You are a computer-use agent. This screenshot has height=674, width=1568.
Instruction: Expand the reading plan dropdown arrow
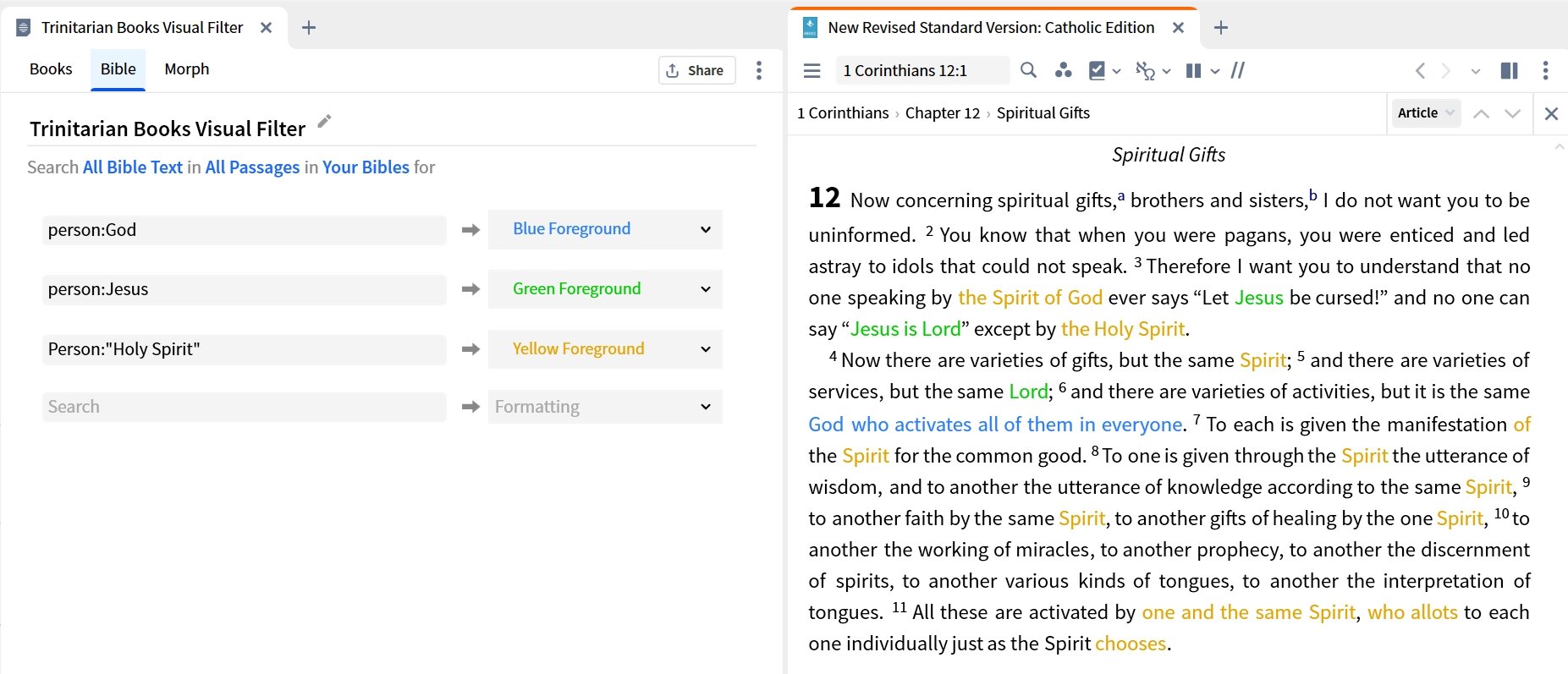click(1116, 71)
